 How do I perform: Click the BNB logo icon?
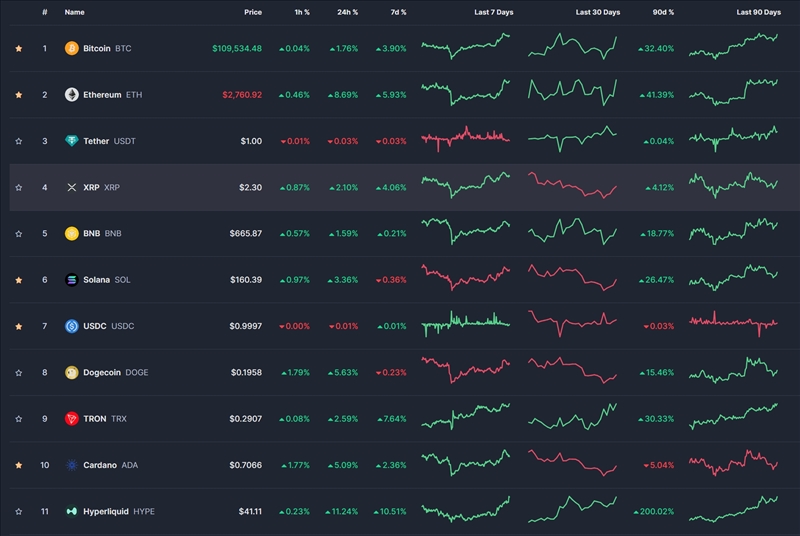click(71, 233)
